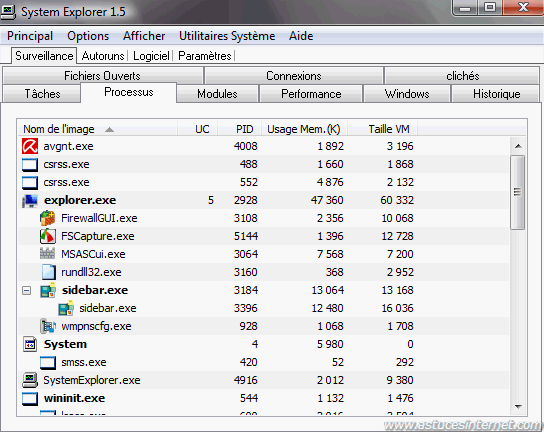Switch to the Paramètres tab
Viewport: 544px width, 432px height.
[x=205, y=56]
